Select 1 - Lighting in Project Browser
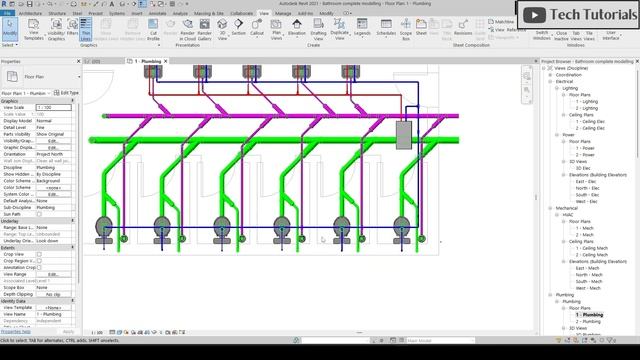640x360 pixels. [x=587, y=102]
